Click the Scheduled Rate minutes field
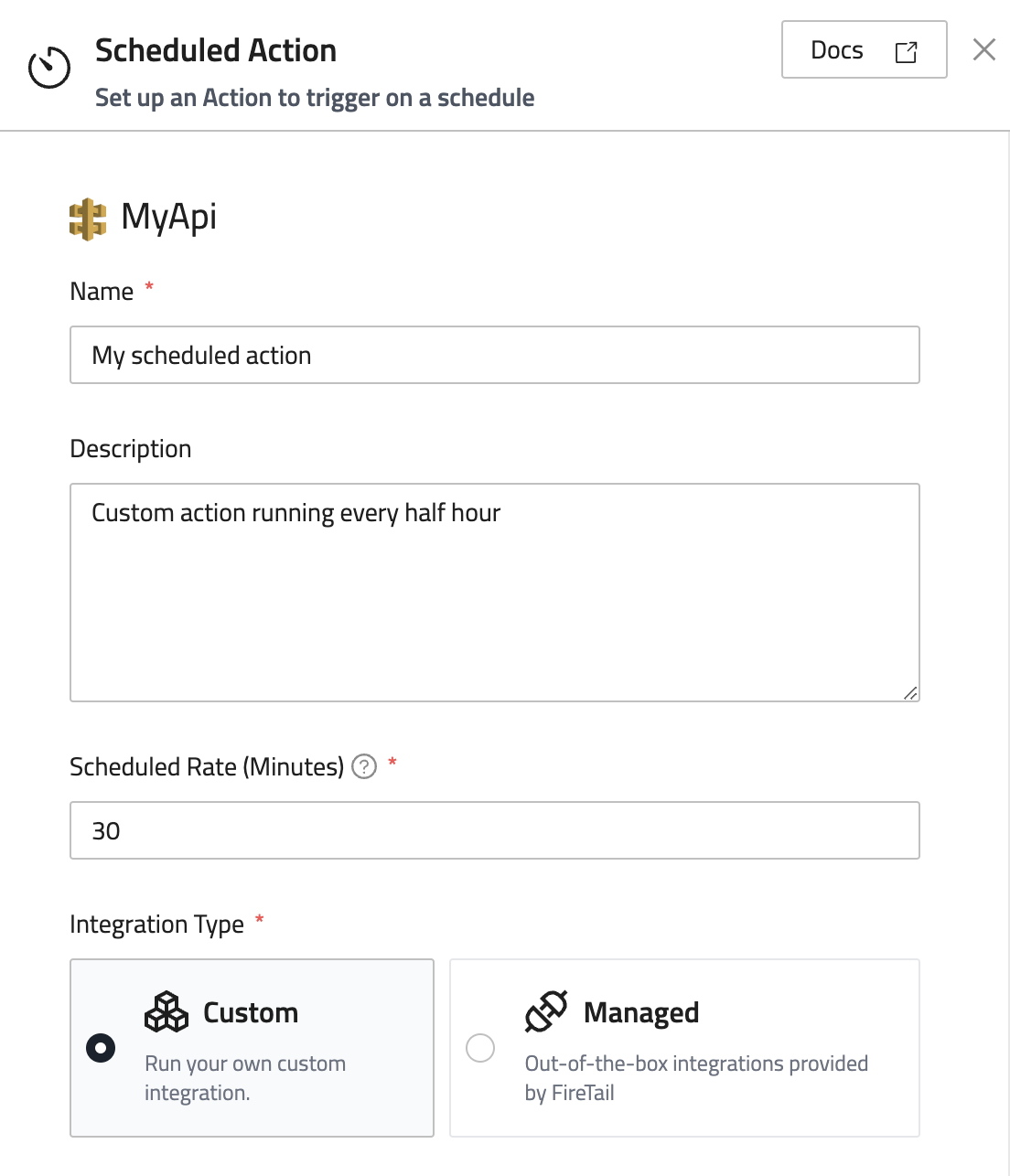 [x=494, y=830]
